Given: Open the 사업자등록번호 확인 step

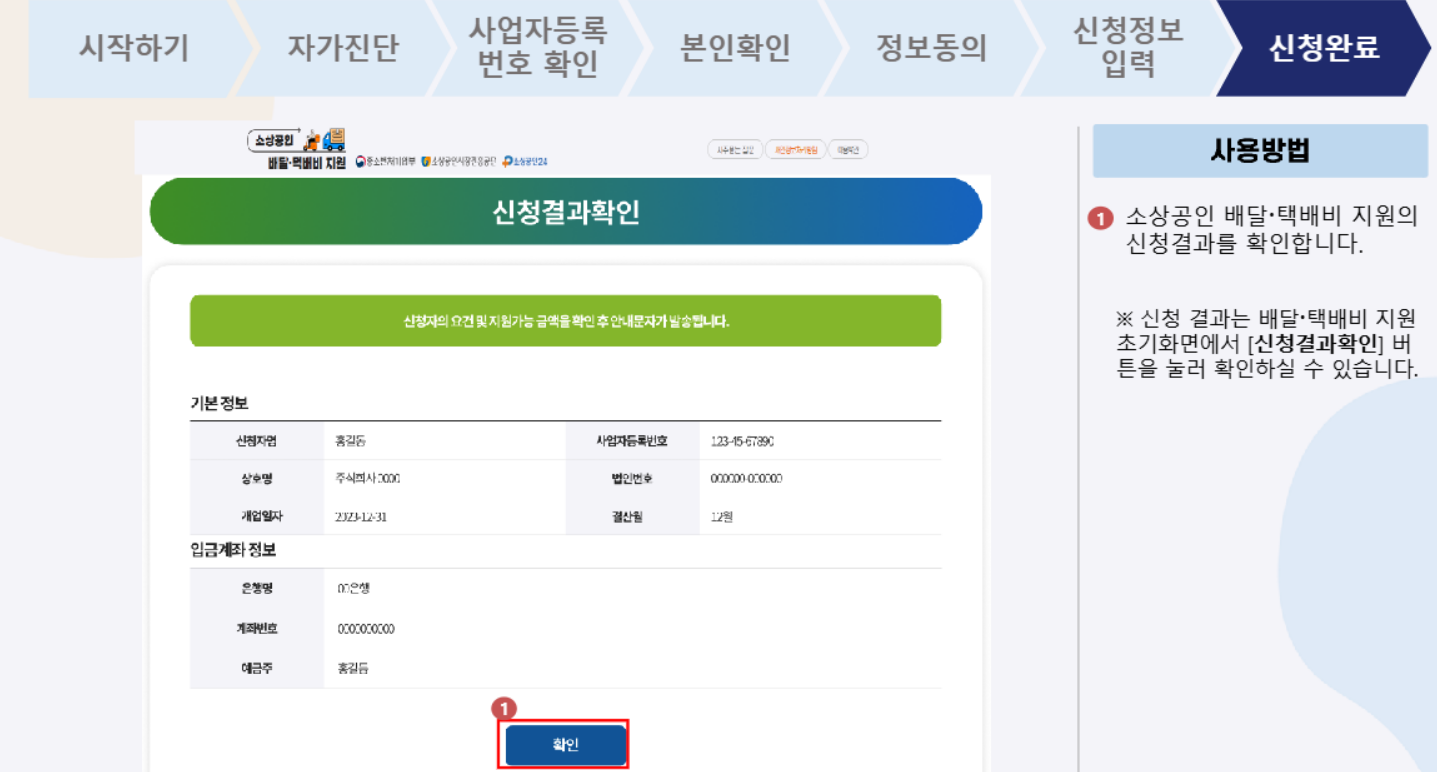Looking at the screenshot, I should pos(538,46).
